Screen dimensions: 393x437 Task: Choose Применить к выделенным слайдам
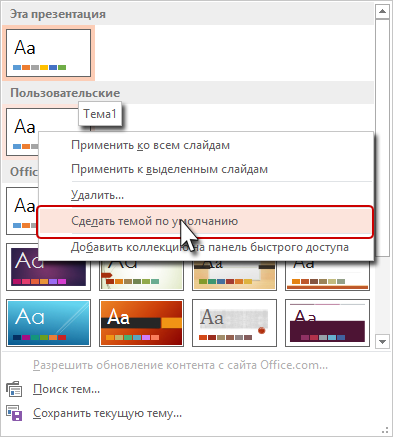[x=170, y=169]
